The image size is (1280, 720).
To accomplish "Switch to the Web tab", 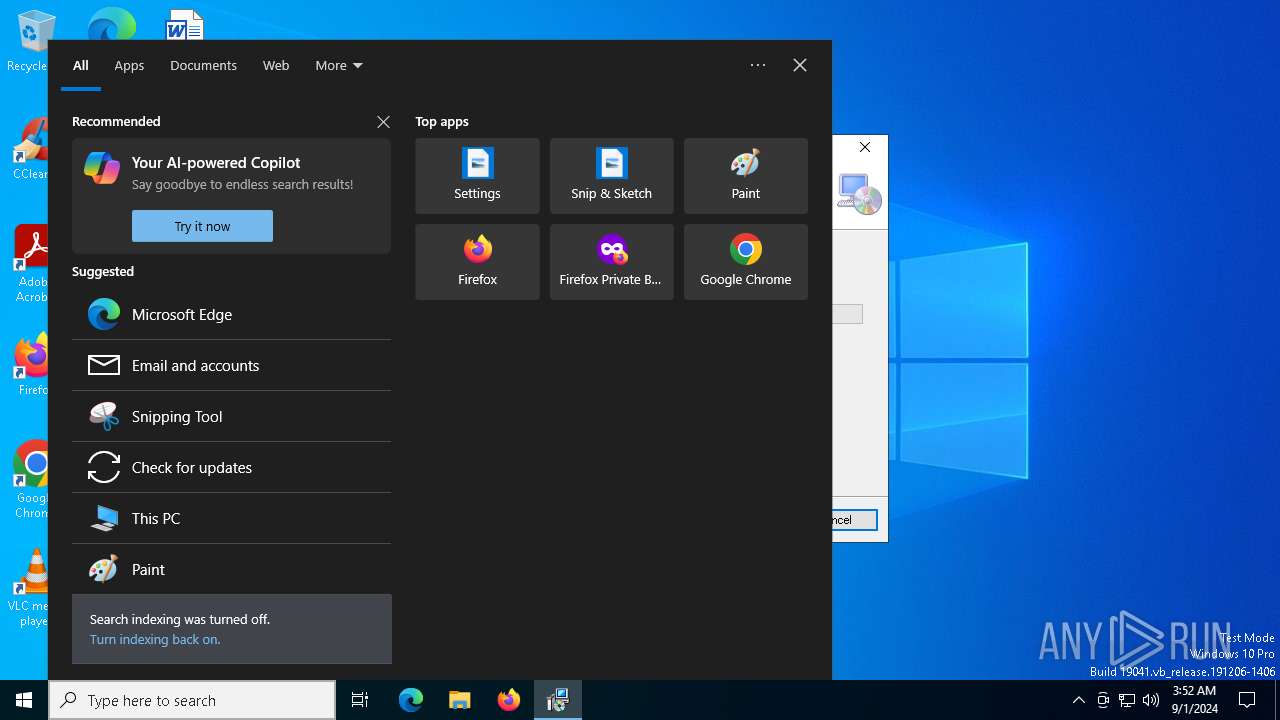I will 276,65.
